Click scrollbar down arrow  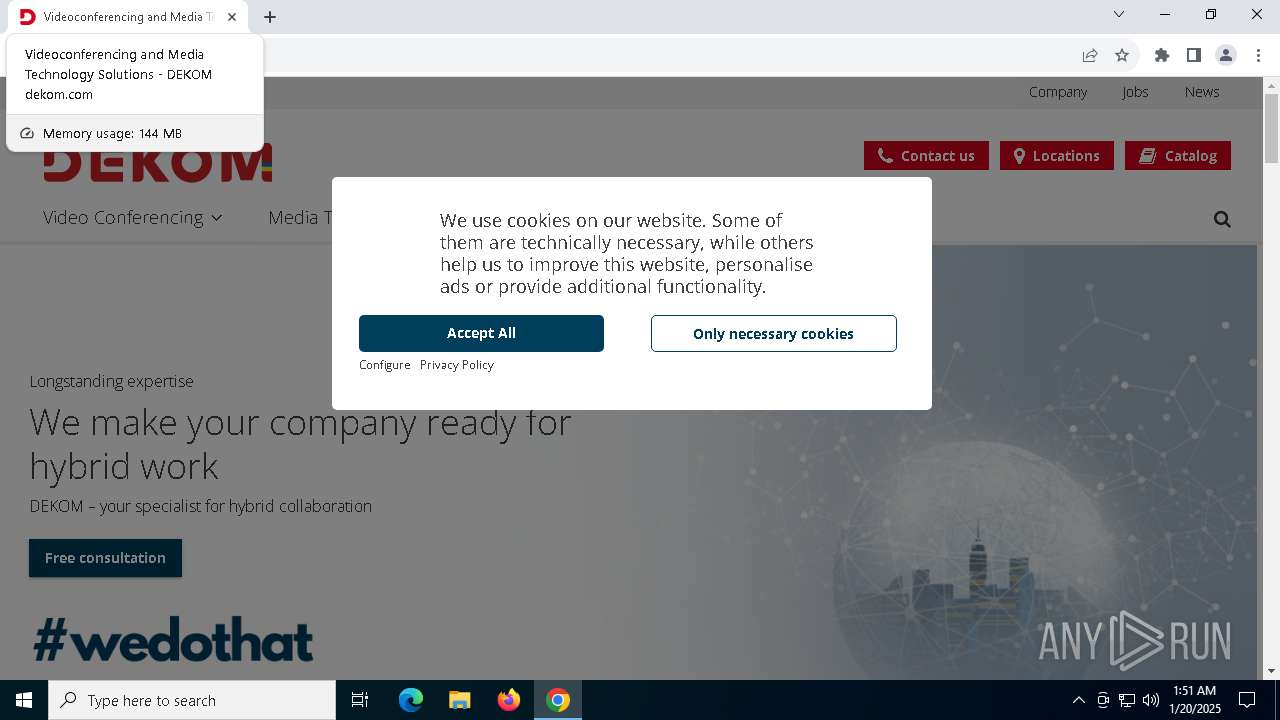[x=1271, y=671]
